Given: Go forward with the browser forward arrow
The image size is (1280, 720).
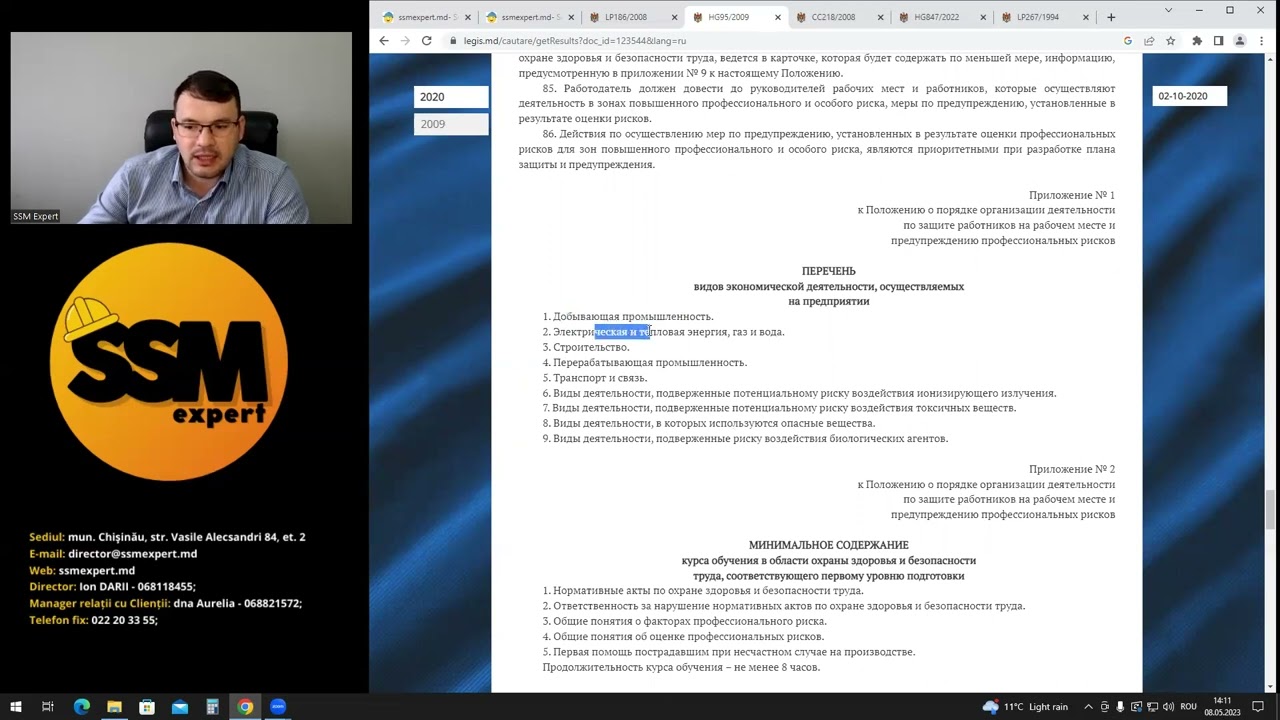Looking at the screenshot, I should 405,41.
